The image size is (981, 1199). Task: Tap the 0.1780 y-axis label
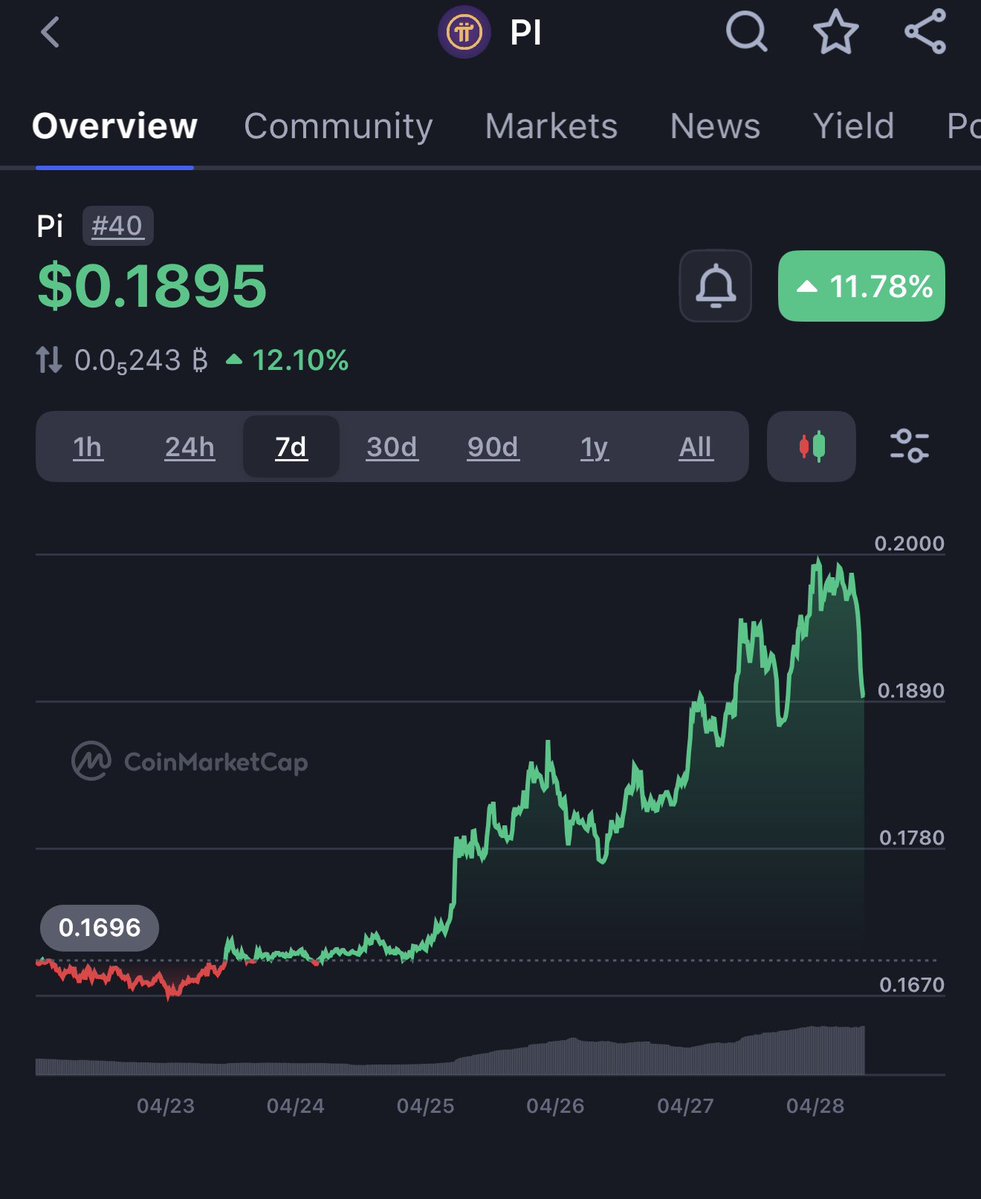(x=911, y=837)
